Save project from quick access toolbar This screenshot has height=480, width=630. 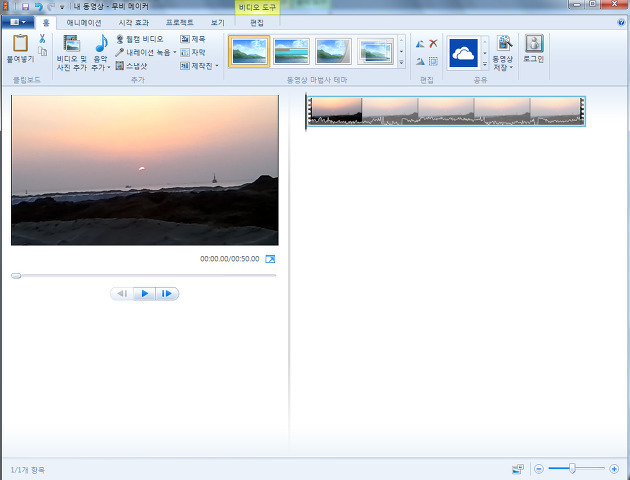tap(25, 6)
